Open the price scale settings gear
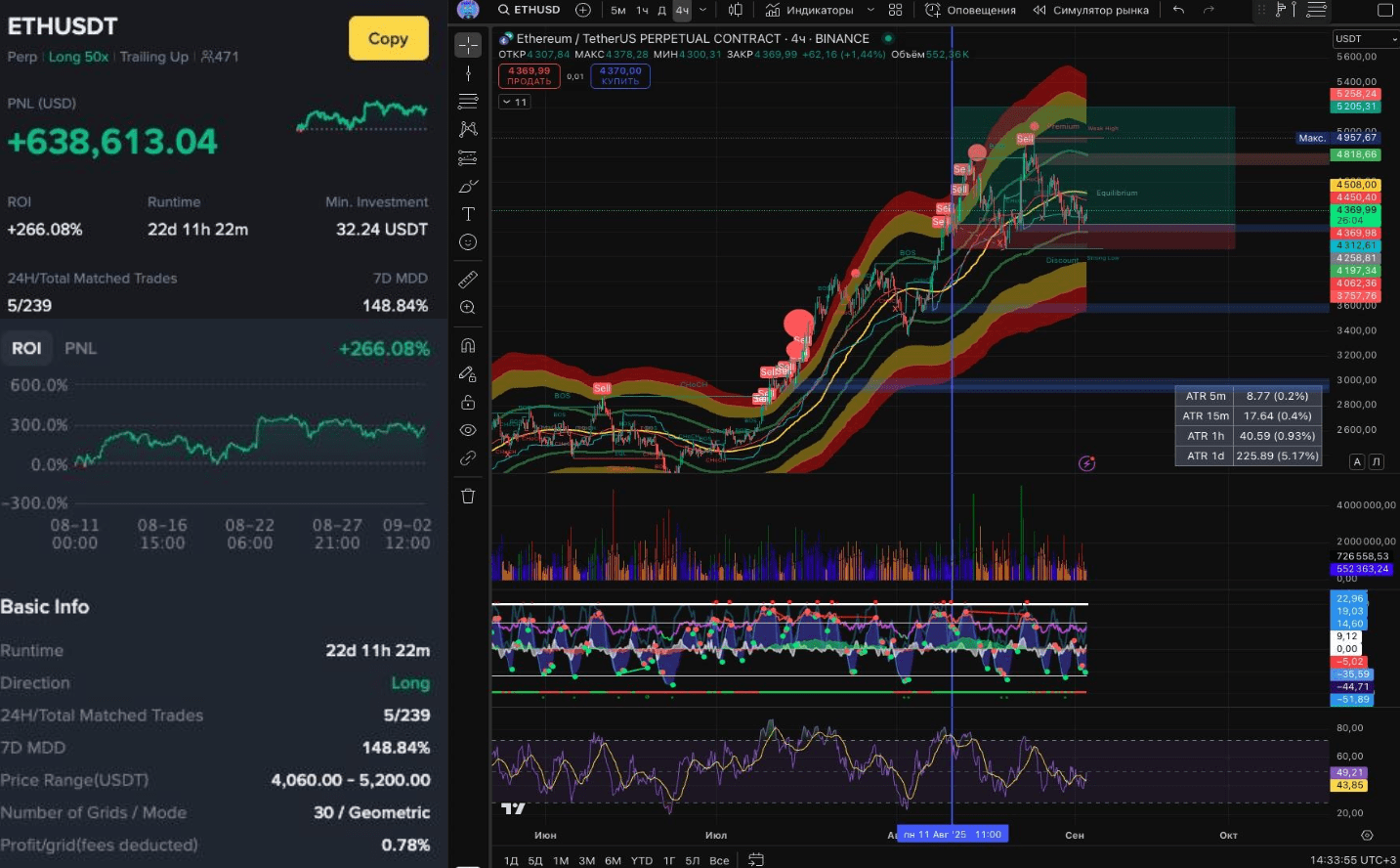The width and height of the screenshot is (1400, 868). pos(1367,836)
